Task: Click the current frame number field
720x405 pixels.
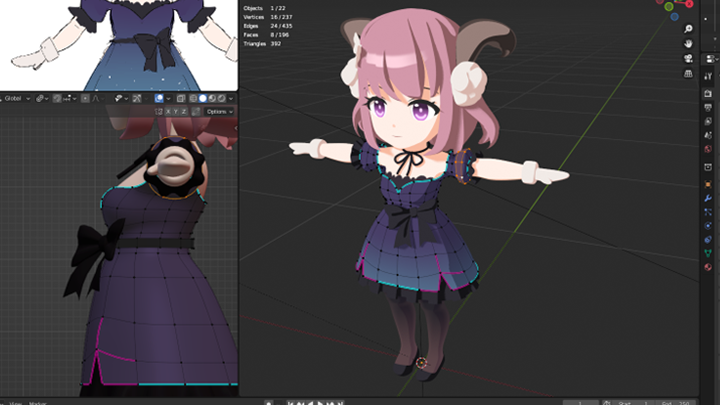Action: (x=580, y=403)
